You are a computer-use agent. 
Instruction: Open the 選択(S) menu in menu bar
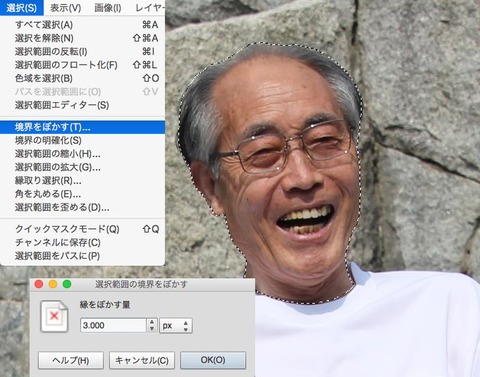tap(22, 7)
